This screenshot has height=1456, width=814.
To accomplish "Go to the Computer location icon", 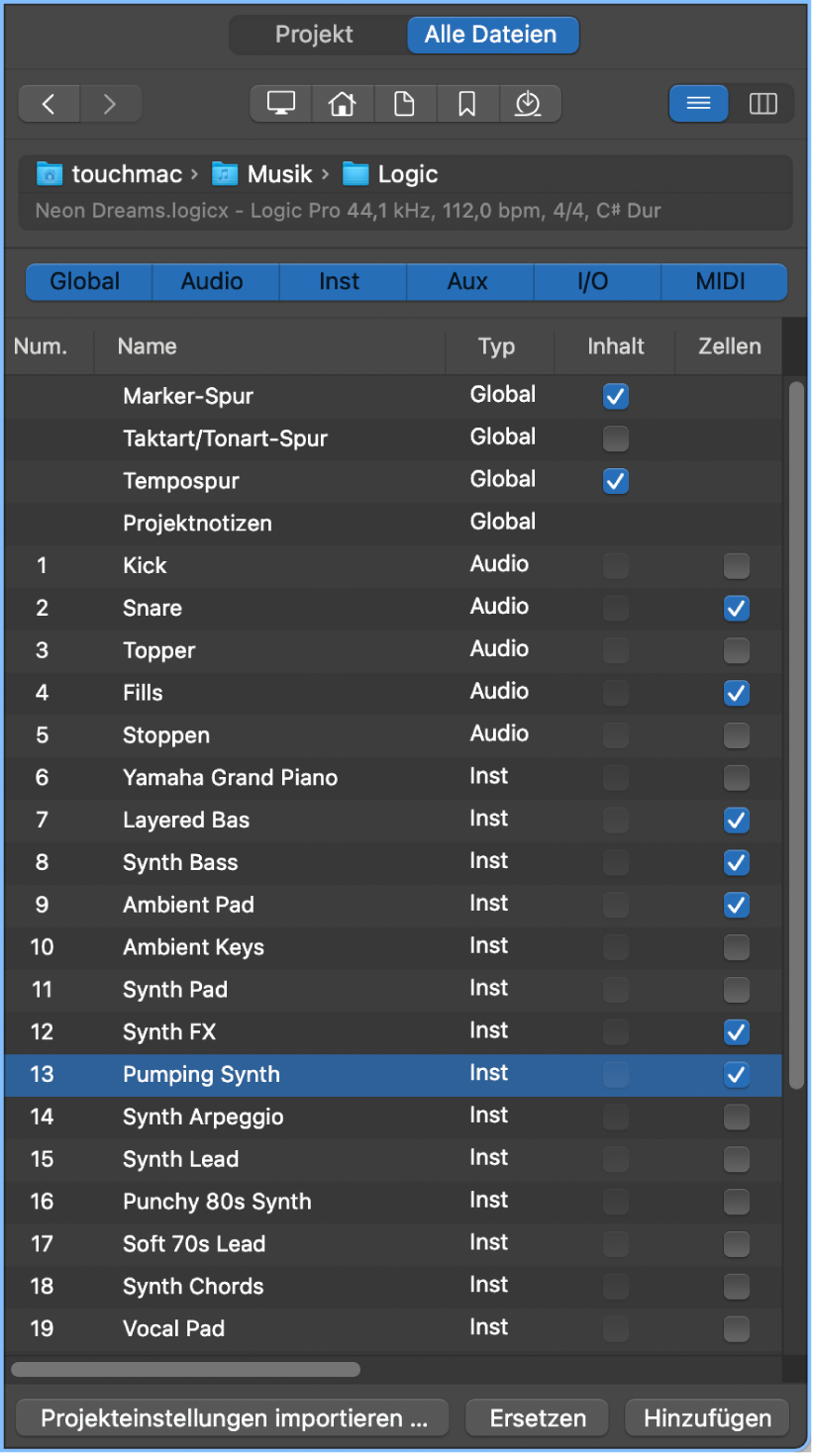I will pyautogui.click(x=281, y=104).
